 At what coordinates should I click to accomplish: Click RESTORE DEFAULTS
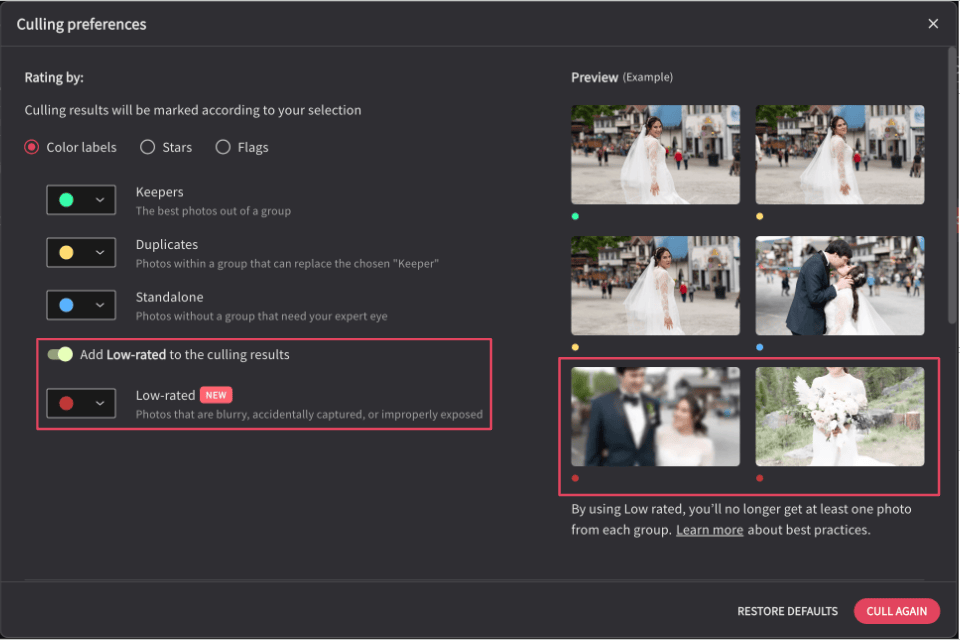(x=787, y=611)
